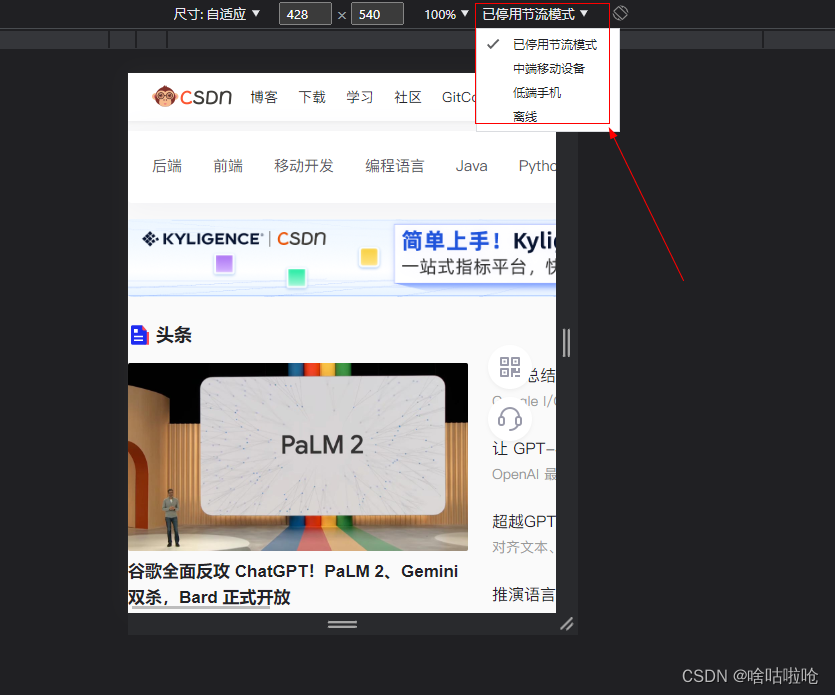The width and height of the screenshot is (835, 695).
Task: Open the 推演语言 article link
Action: [x=523, y=594]
